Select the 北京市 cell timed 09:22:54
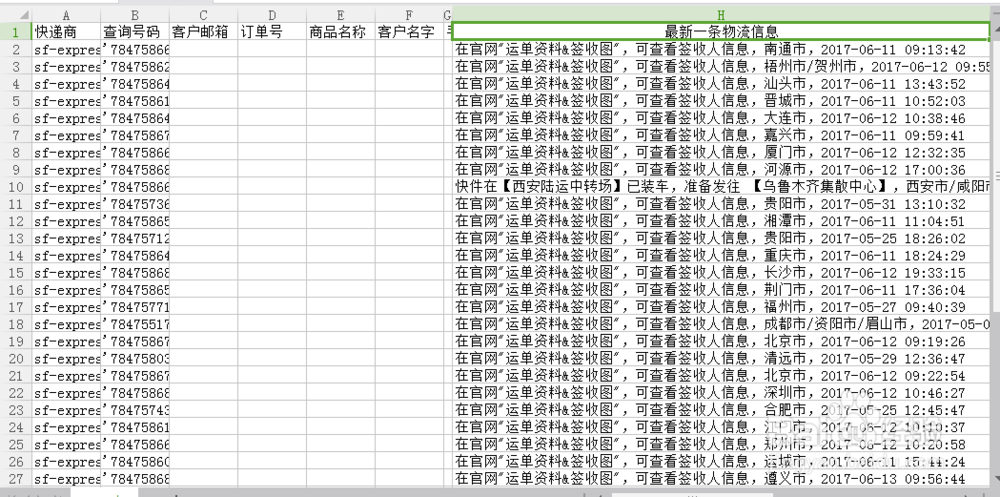1000x497 pixels. [721, 376]
